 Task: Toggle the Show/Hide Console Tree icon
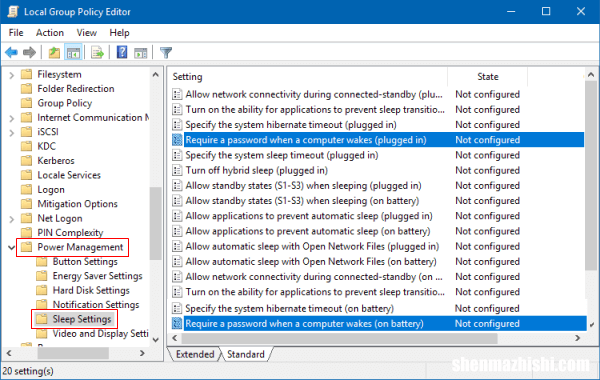click(x=73, y=52)
